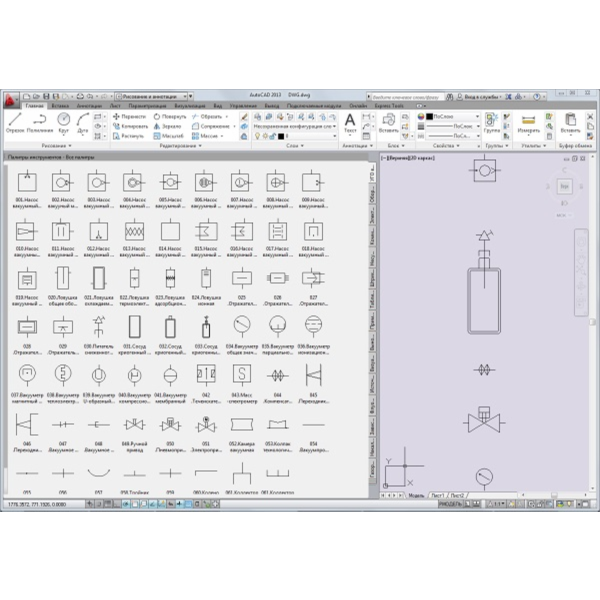This screenshot has height=600, width=600.
Task: Click the layer properties icon in Слои panel
Action: pos(258,117)
